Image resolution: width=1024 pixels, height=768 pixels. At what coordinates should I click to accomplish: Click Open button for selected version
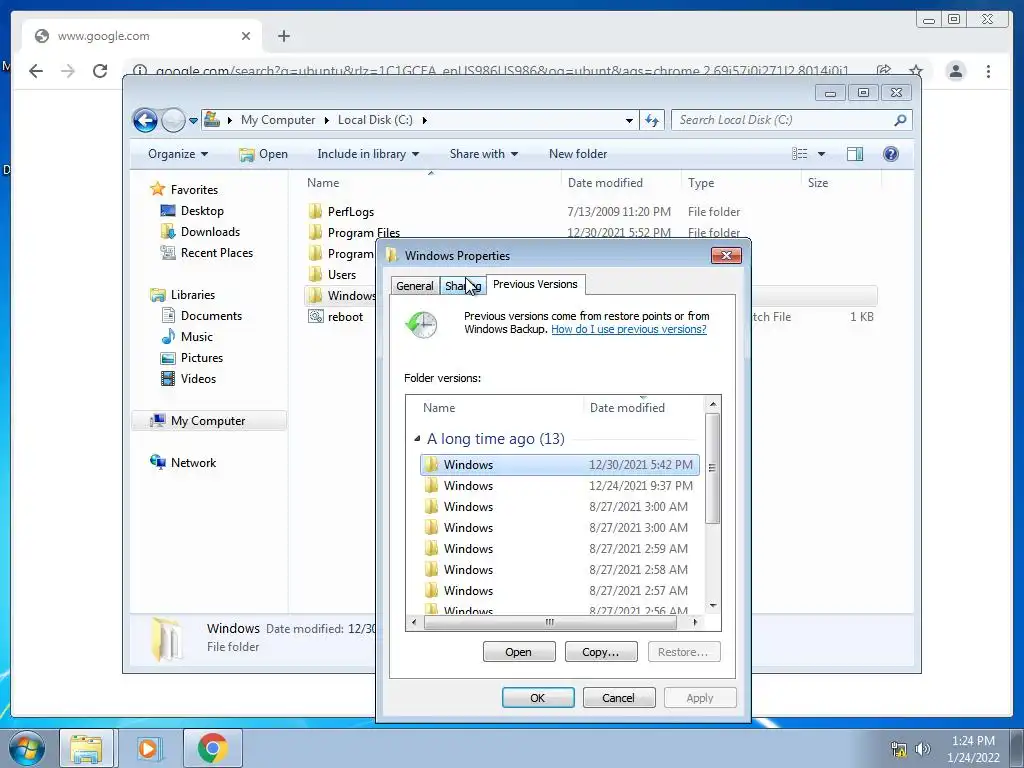coord(519,652)
